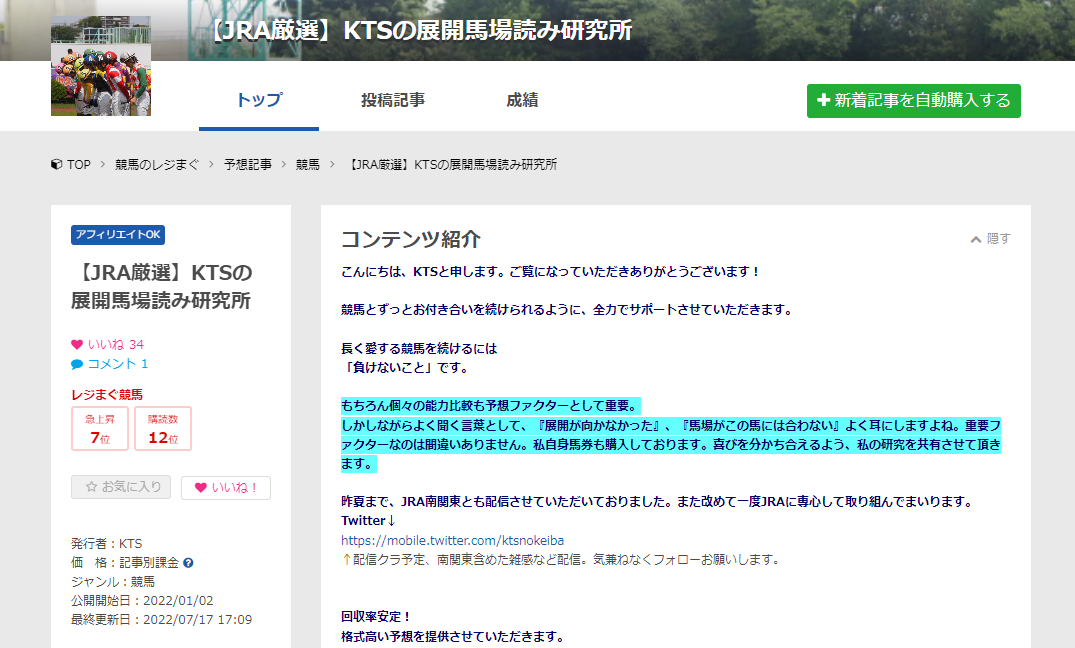Open the コメント 1 link
The image size is (1075, 648).
click(117, 363)
